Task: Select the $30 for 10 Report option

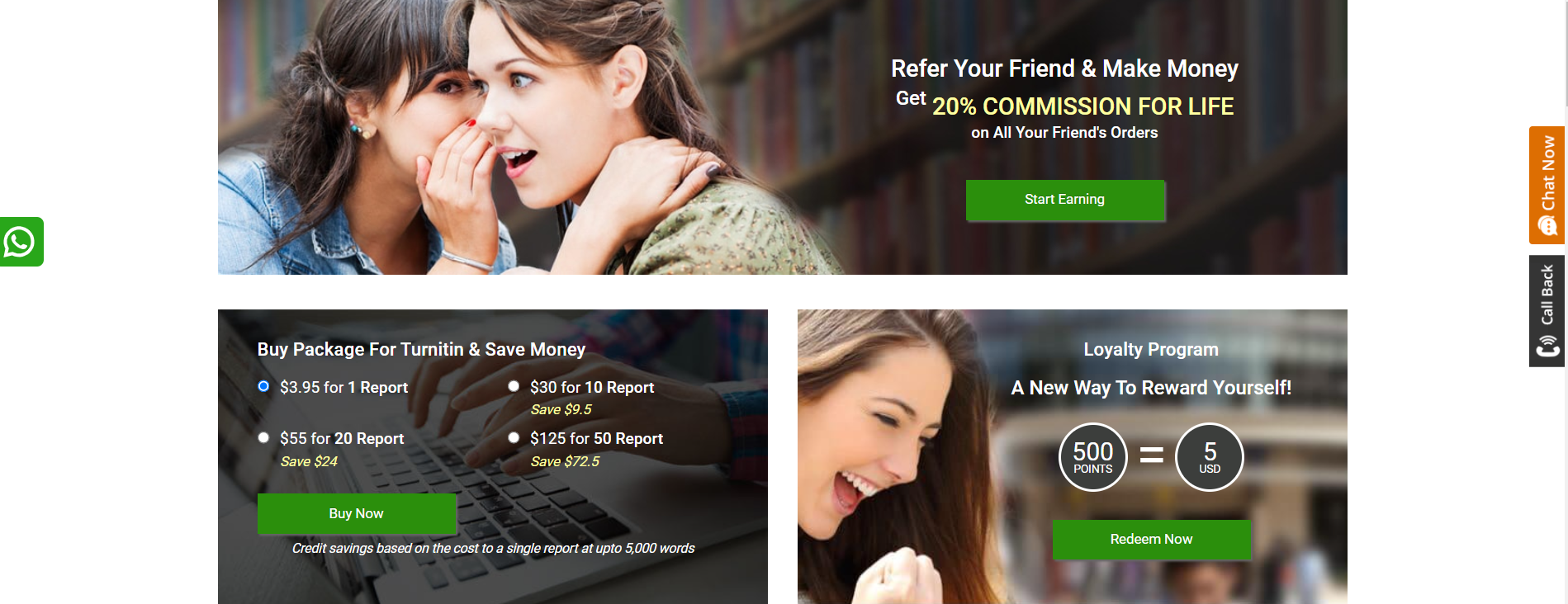Action: [514, 386]
